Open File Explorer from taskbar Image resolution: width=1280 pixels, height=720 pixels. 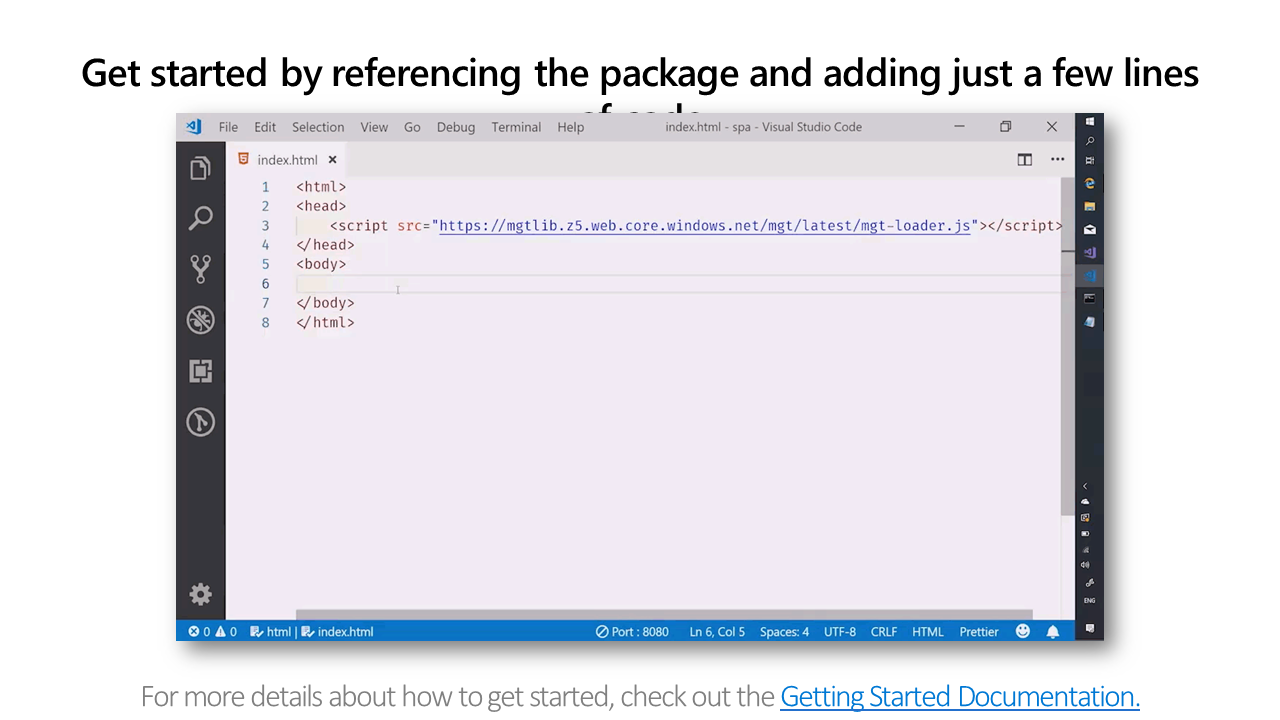[1089, 206]
